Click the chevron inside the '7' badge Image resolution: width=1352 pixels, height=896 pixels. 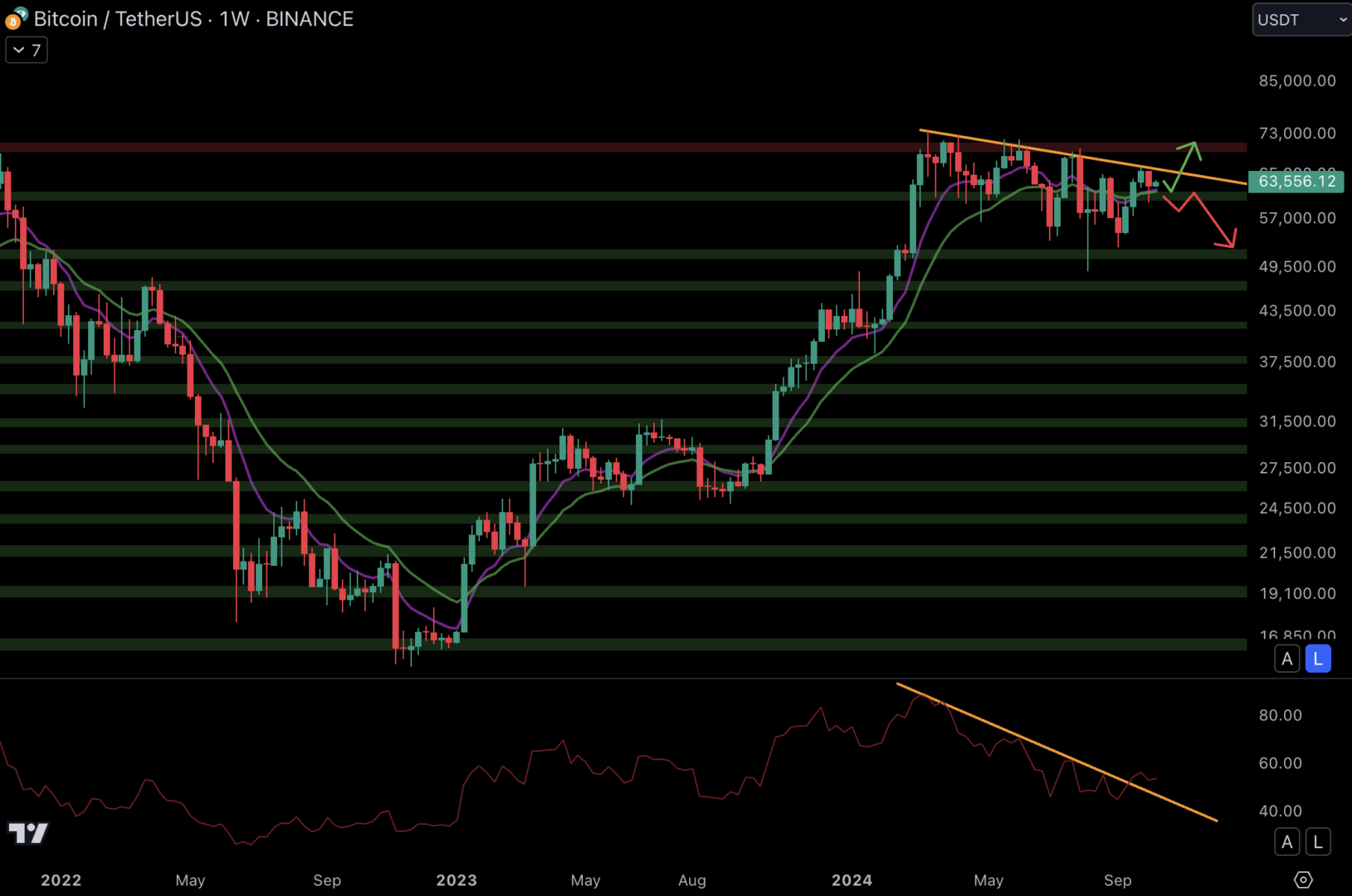18,50
